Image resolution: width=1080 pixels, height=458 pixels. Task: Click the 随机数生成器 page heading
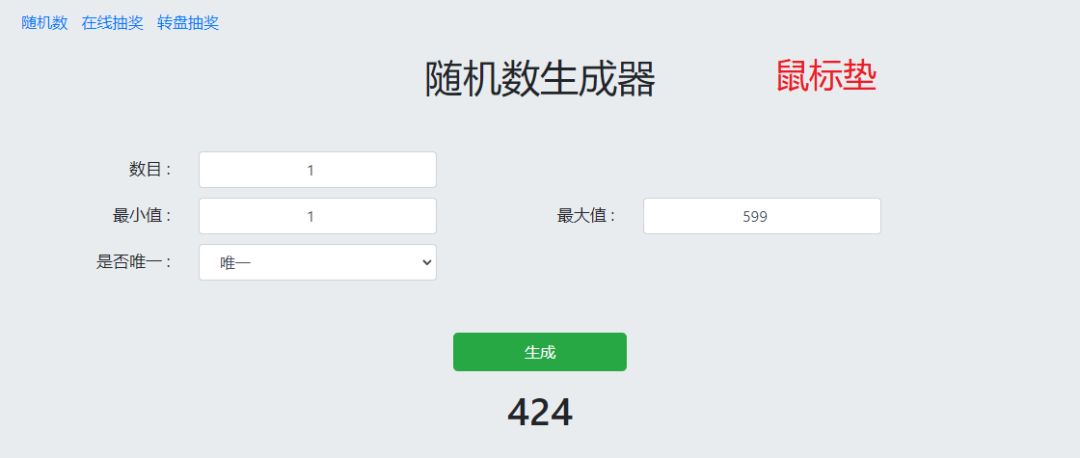tap(540, 79)
